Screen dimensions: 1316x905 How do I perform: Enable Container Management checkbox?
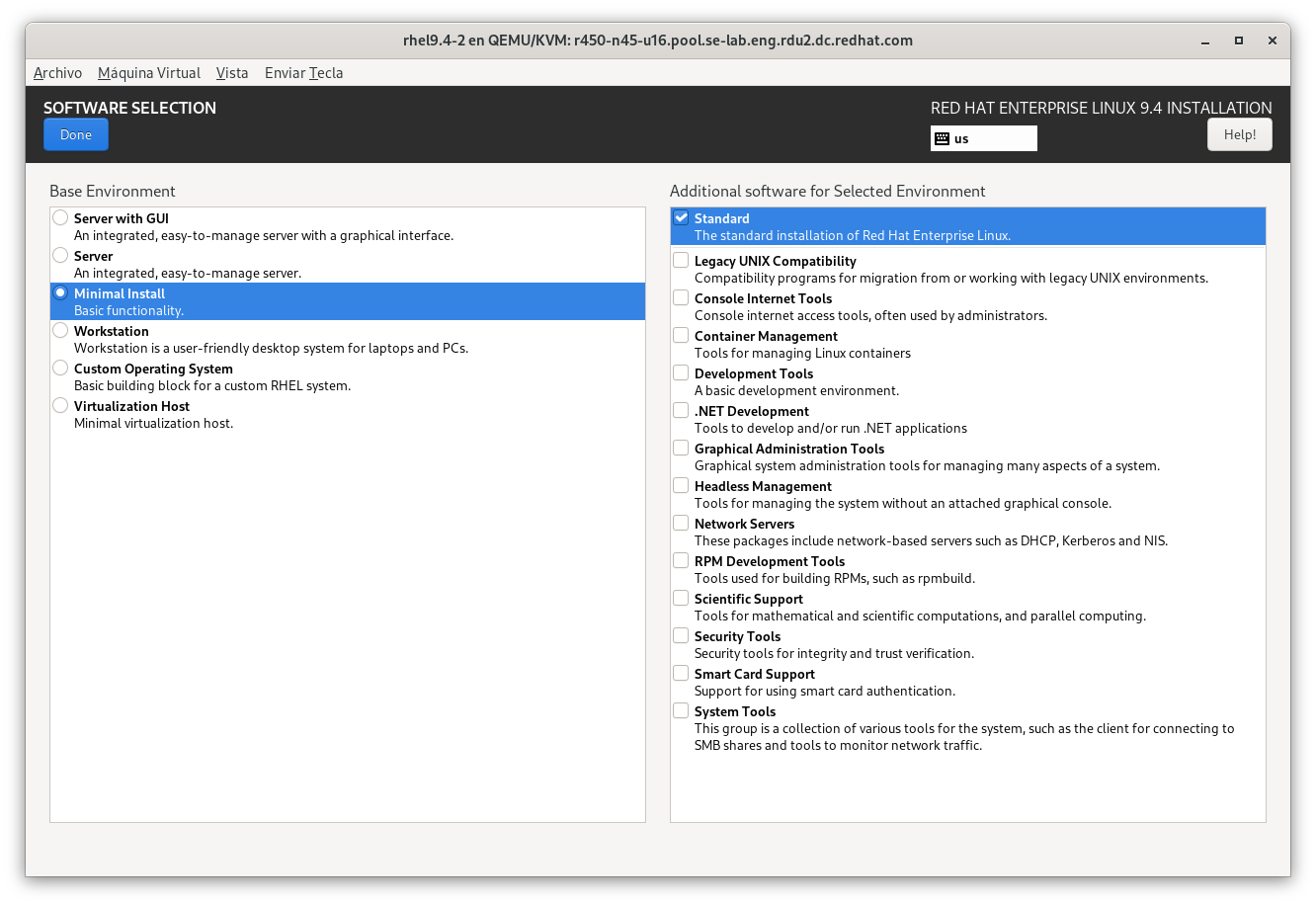681,335
